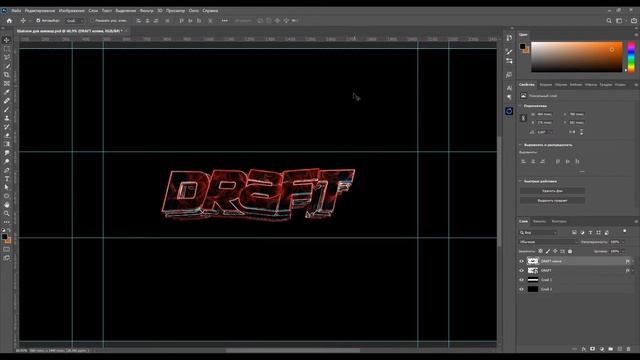Add a new adjustment layer icon

[602, 349]
